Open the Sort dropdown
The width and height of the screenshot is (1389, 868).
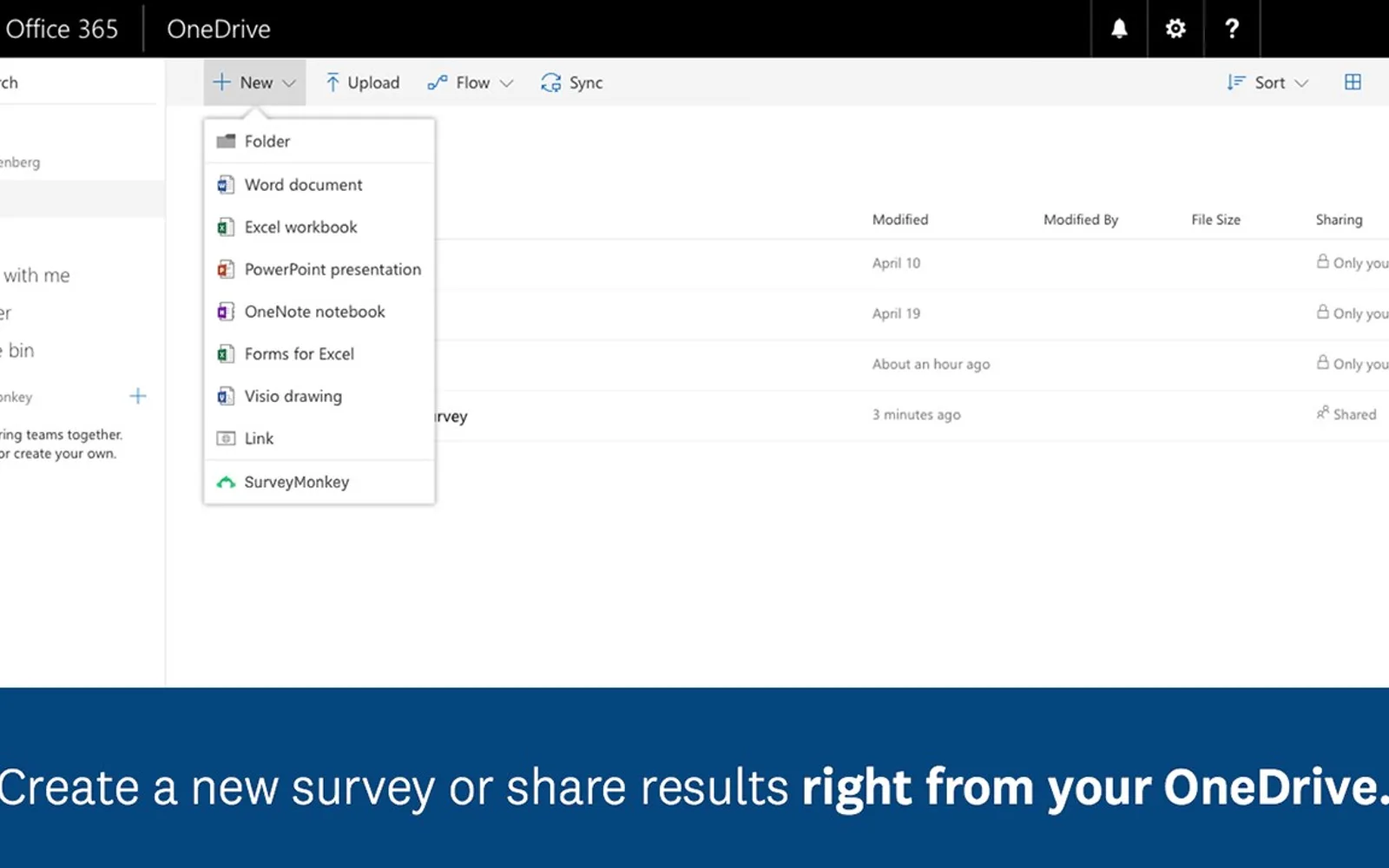[1267, 82]
